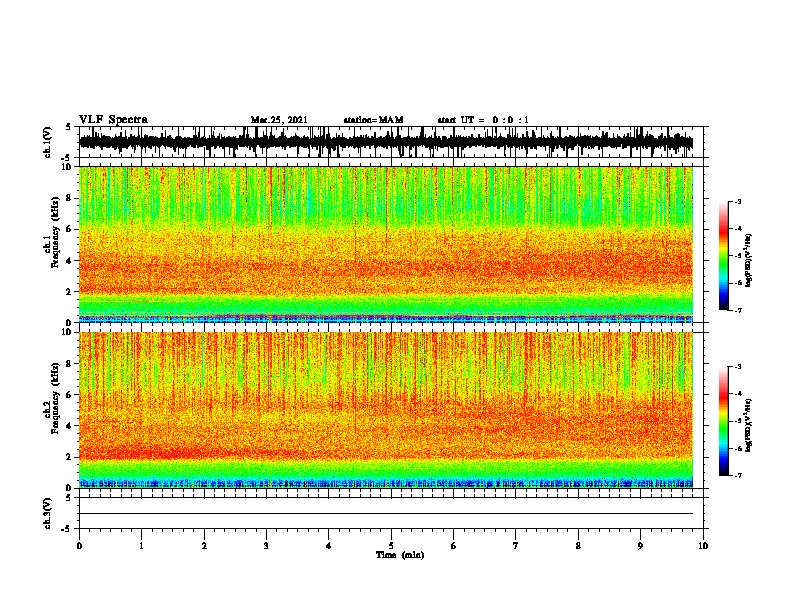
Task: Click time axis tick label "4"
Action: click(x=329, y=546)
